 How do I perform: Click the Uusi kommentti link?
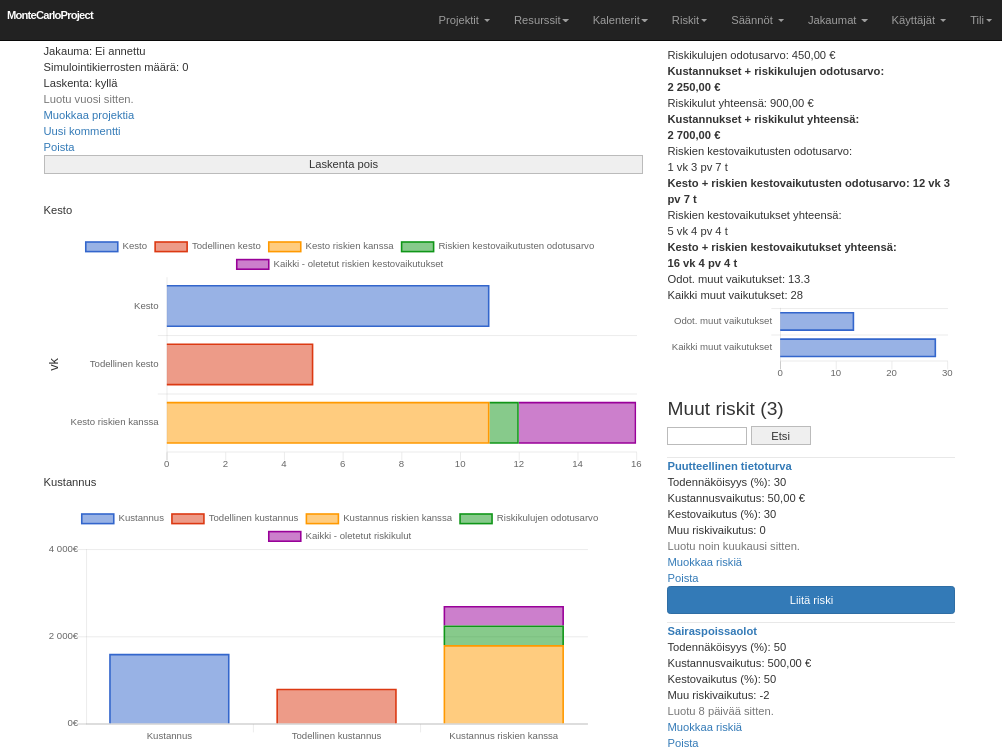pyautogui.click(x=82, y=132)
